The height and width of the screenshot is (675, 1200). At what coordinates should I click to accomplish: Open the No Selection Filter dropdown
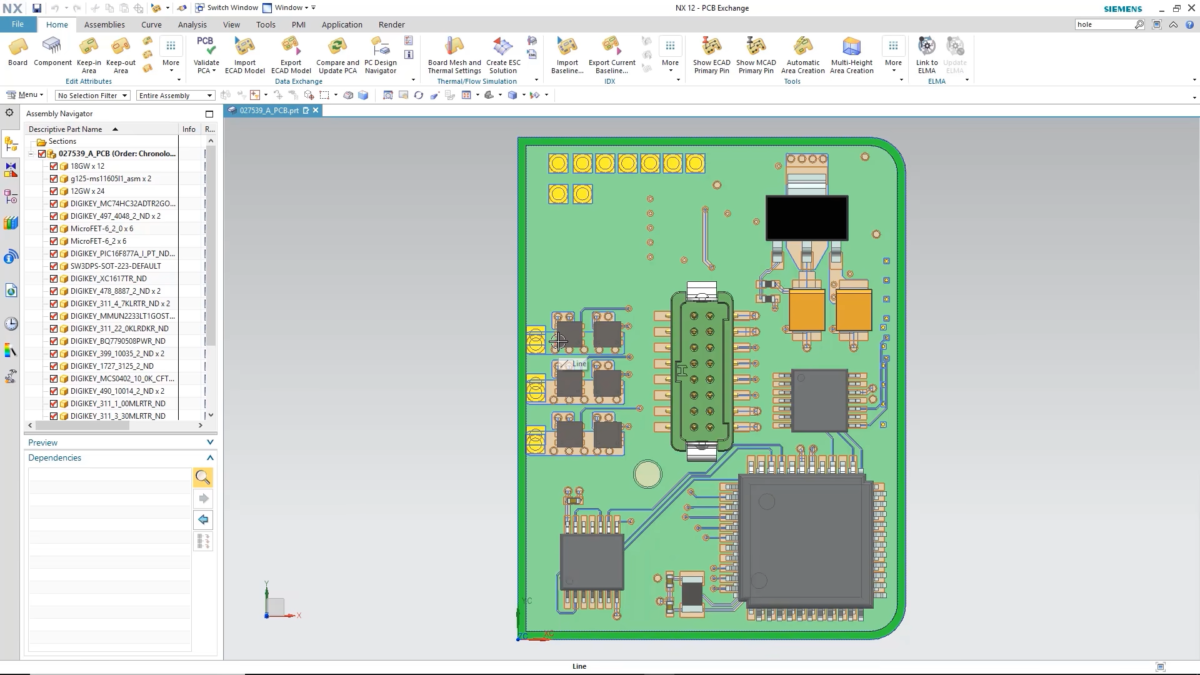[92, 95]
